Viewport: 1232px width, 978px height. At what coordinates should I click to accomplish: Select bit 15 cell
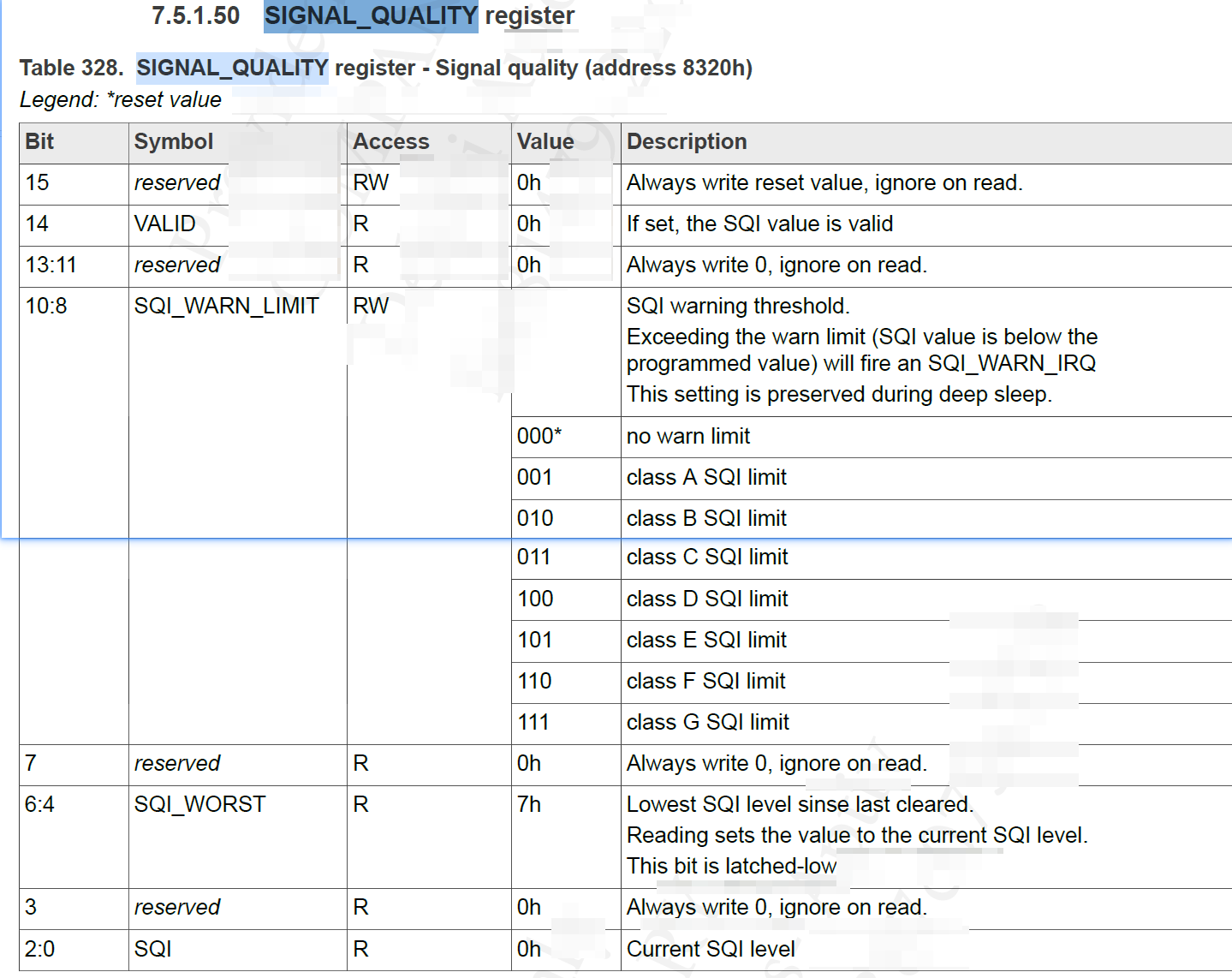coord(38,182)
